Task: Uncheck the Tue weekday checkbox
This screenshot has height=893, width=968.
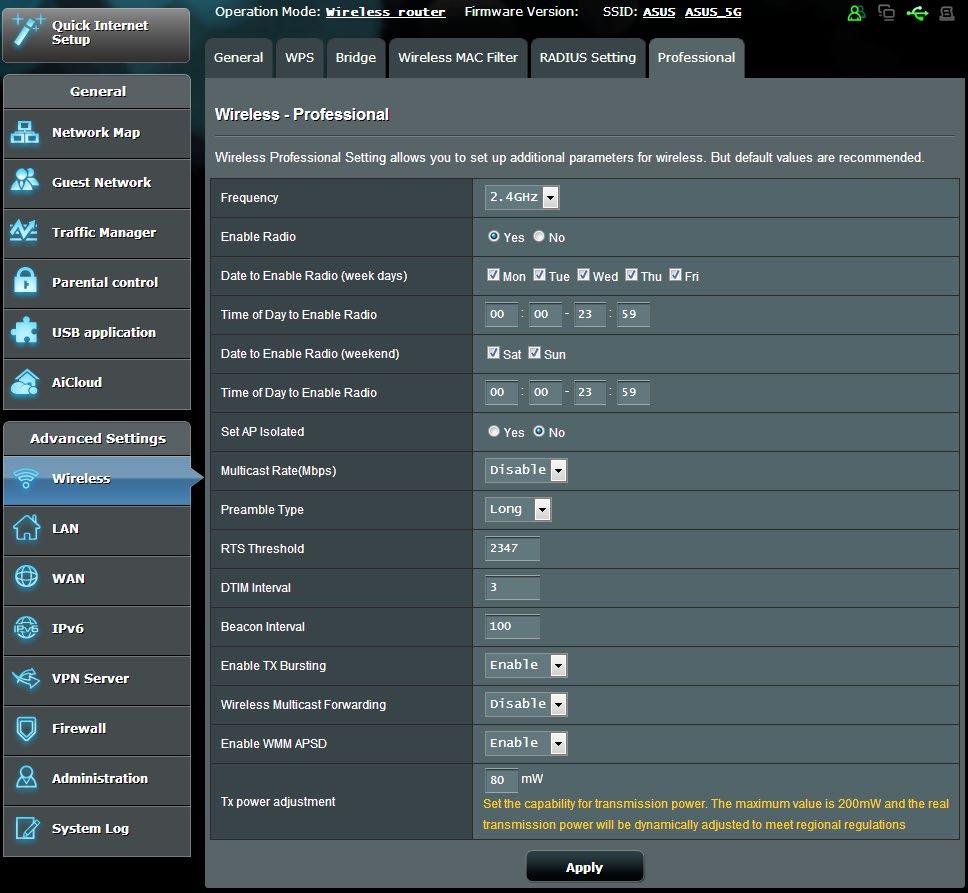Action: tap(539, 275)
